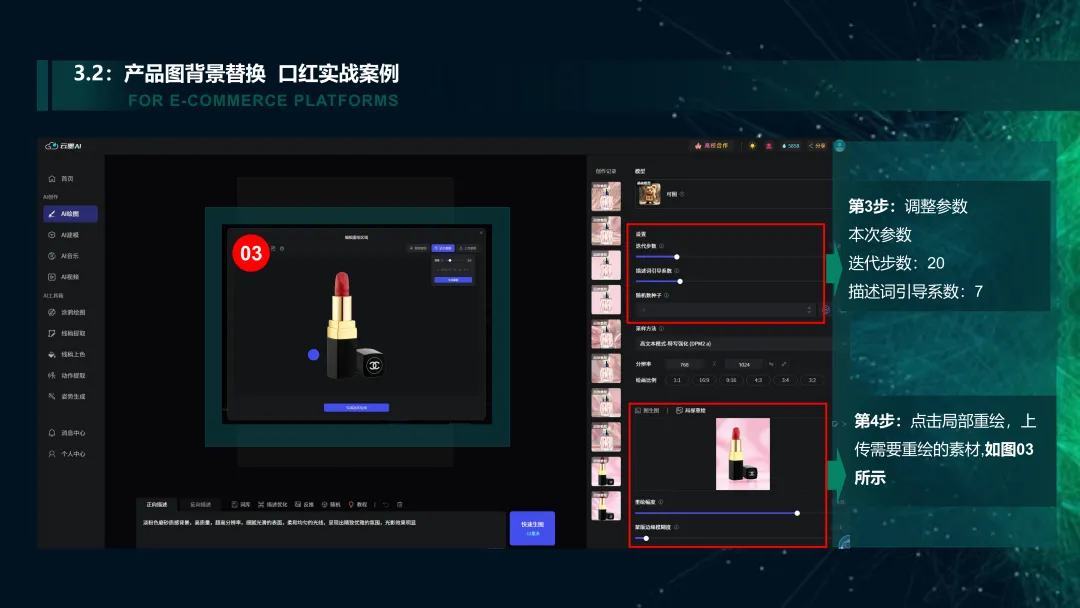Select the 9:16 aspect ratio

[731, 380]
